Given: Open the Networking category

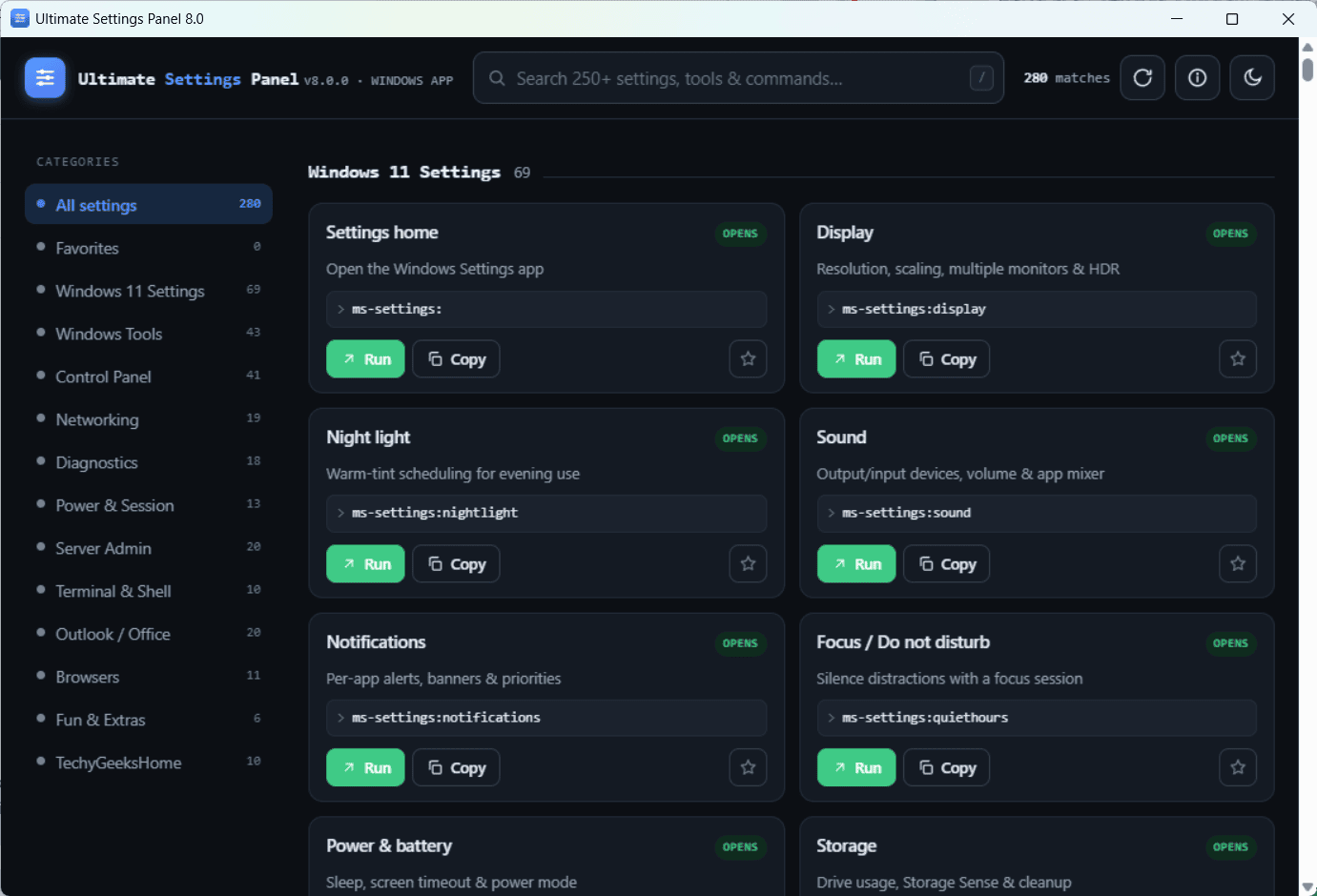Looking at the screenshot, I should (x=149, y=419).
